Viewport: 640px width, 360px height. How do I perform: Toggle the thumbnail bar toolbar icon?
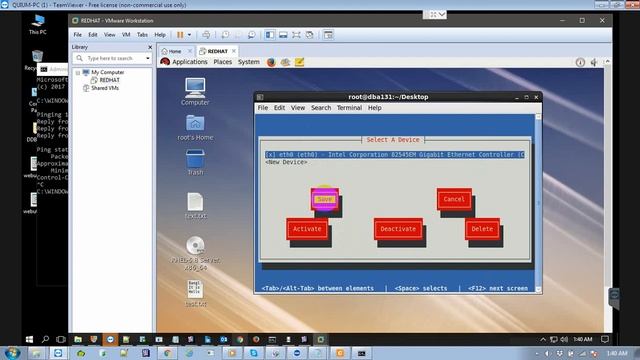[x=283, y=35]
